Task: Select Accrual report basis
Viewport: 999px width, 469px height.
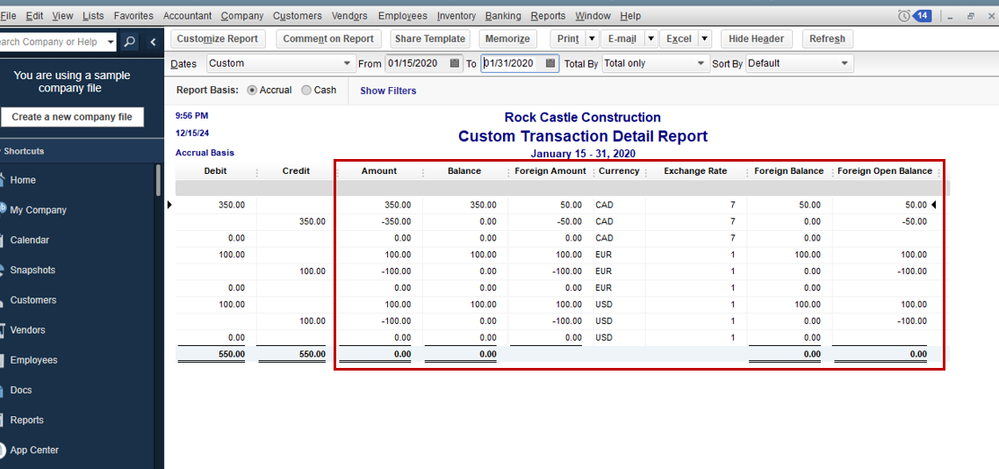Action: (x=252, y=90)
